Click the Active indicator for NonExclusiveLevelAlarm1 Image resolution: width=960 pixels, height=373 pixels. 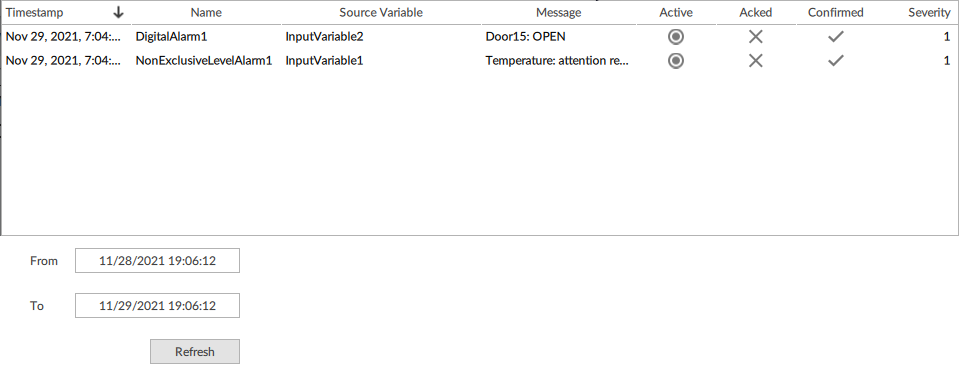pos(676,61)
